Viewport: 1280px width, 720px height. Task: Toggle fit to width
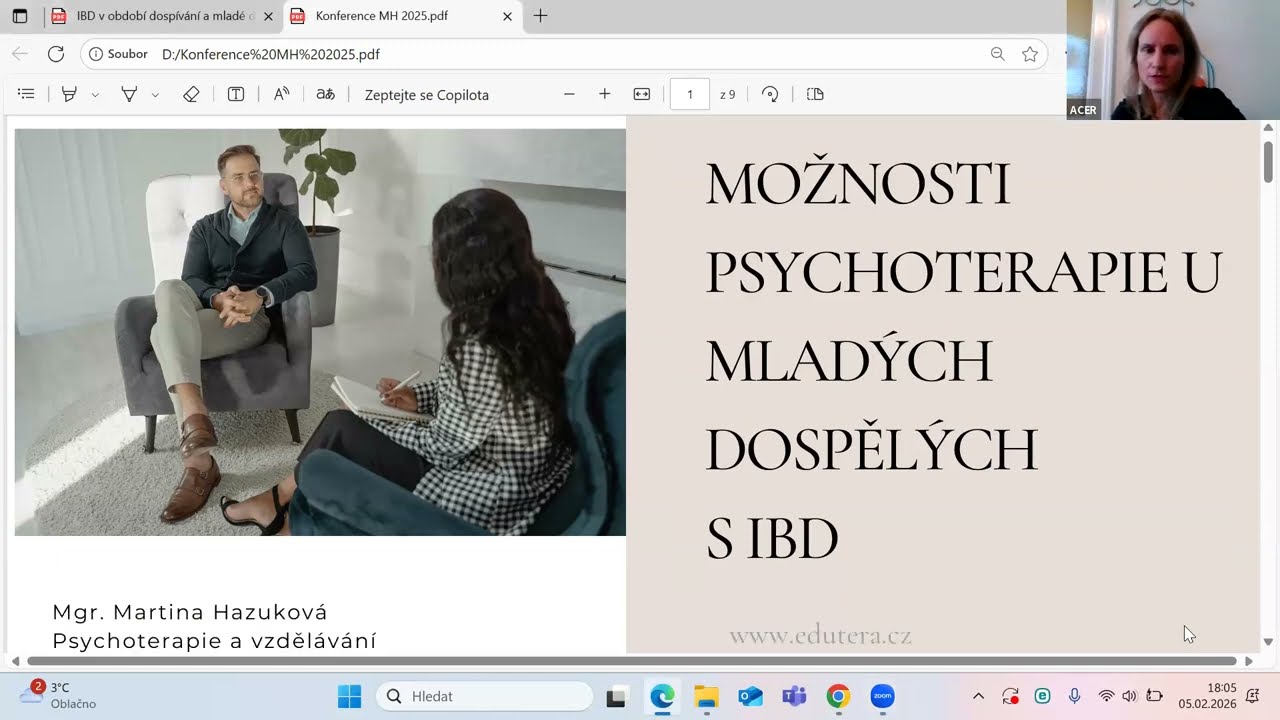click(x=642, y=94)
